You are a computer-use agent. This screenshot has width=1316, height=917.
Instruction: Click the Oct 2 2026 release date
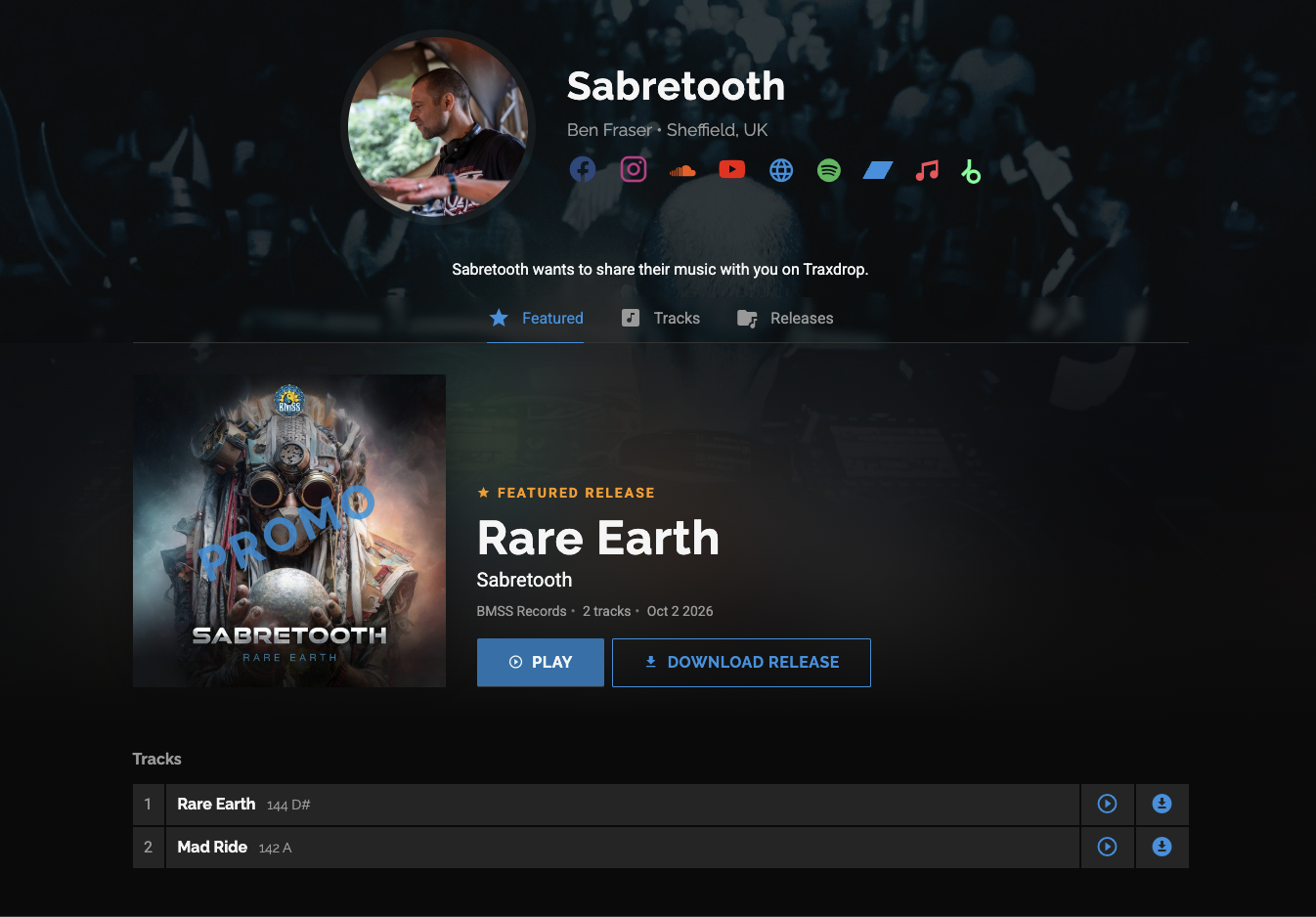coord(680,612)
